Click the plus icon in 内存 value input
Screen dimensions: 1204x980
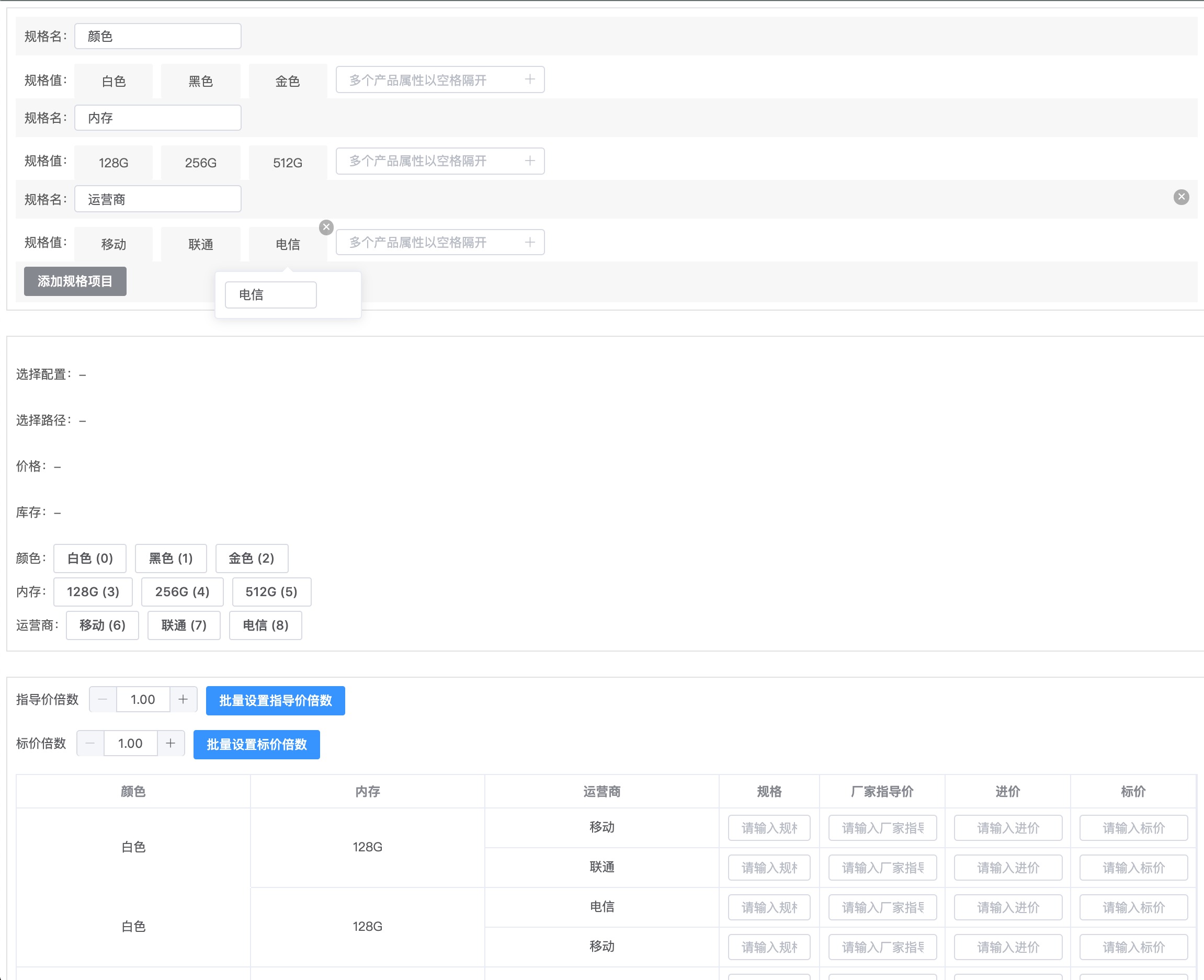coord(529,161)
